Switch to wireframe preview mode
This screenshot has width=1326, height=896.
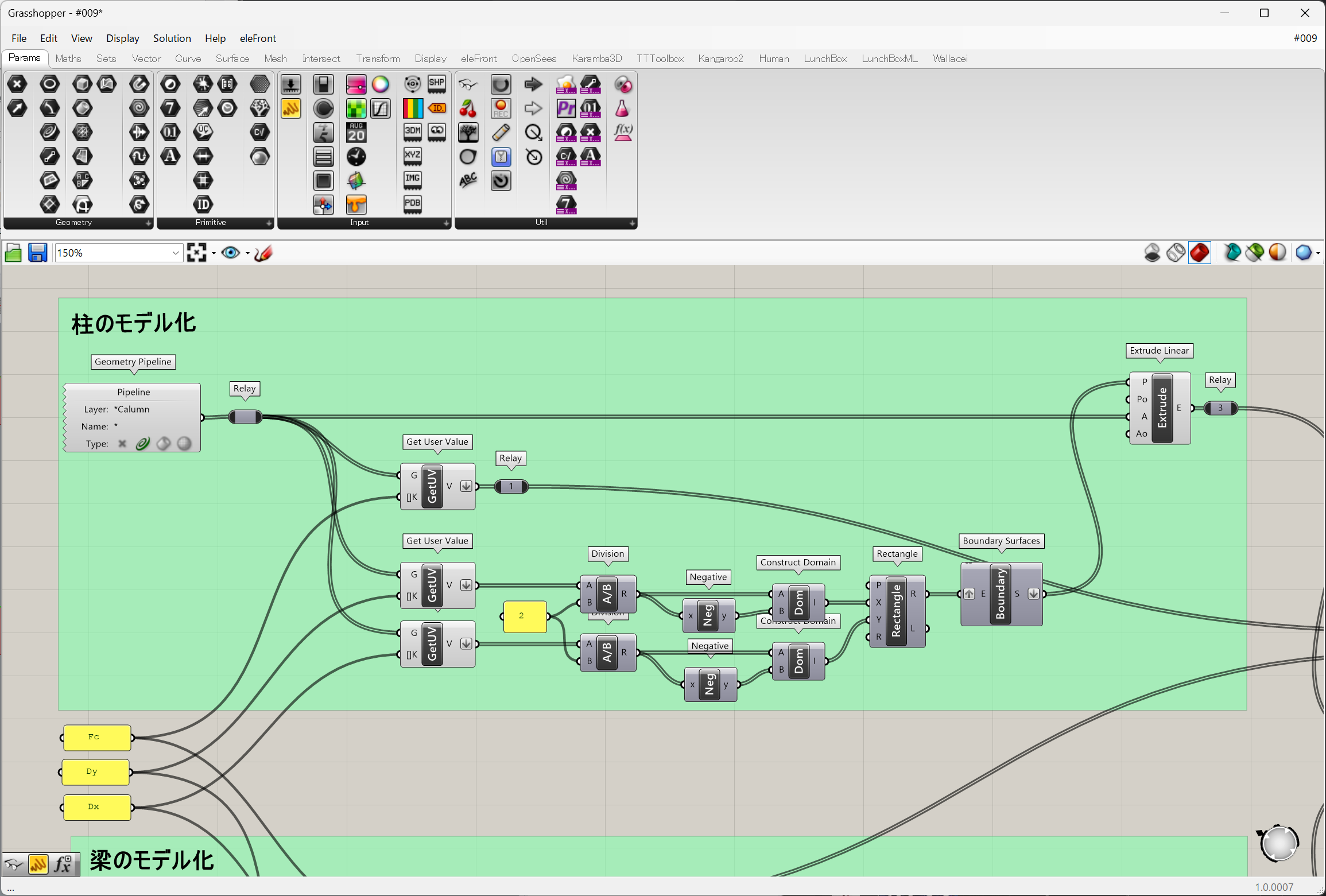pos(1176,253)
